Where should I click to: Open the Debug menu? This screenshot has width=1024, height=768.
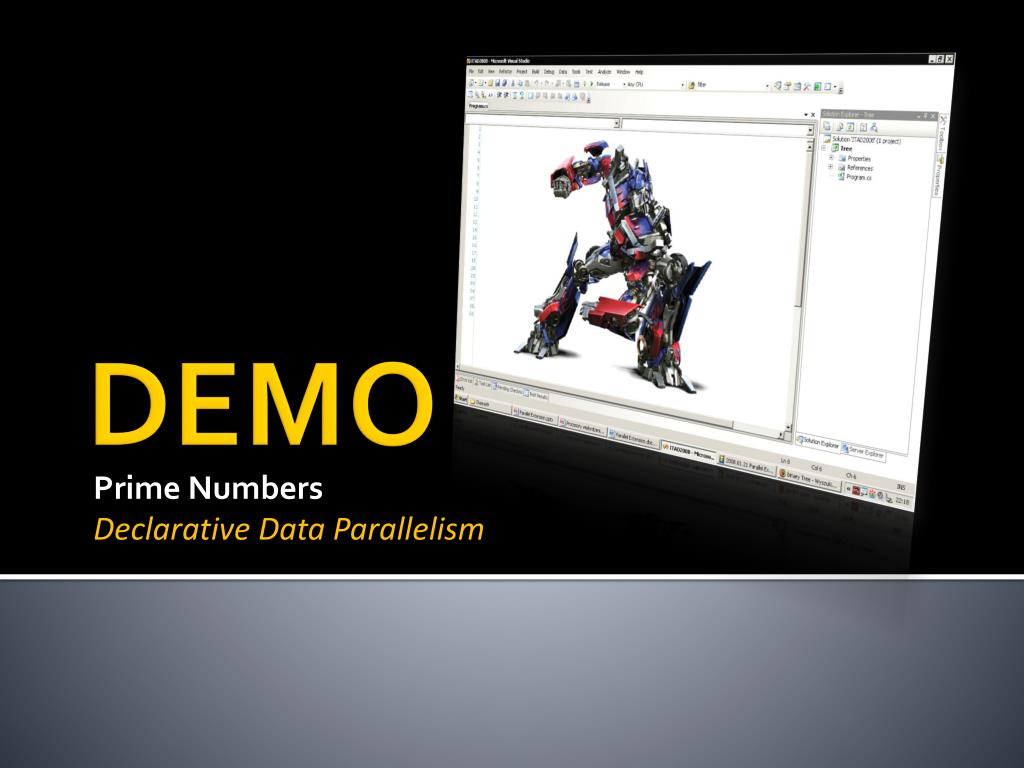point(549,72)
